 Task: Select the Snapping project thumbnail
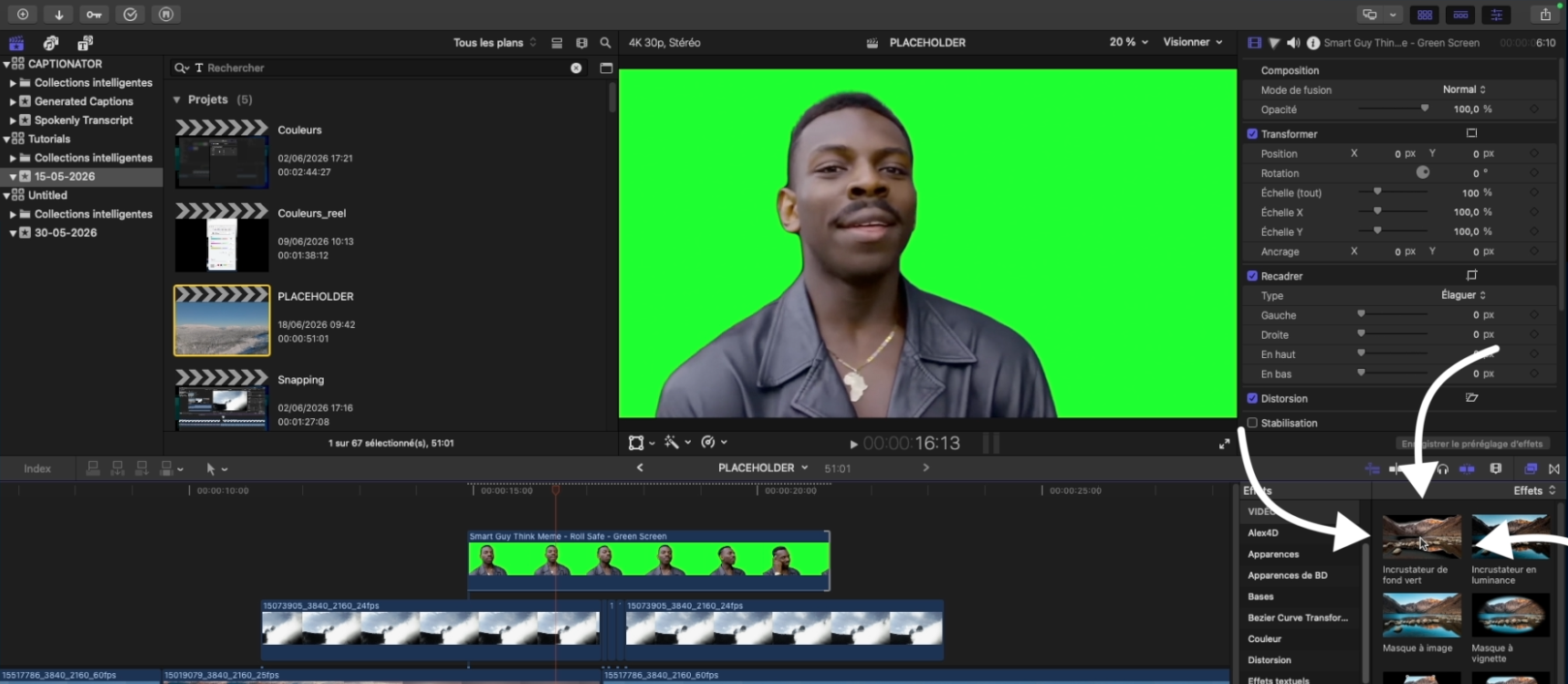pos(222,399)
